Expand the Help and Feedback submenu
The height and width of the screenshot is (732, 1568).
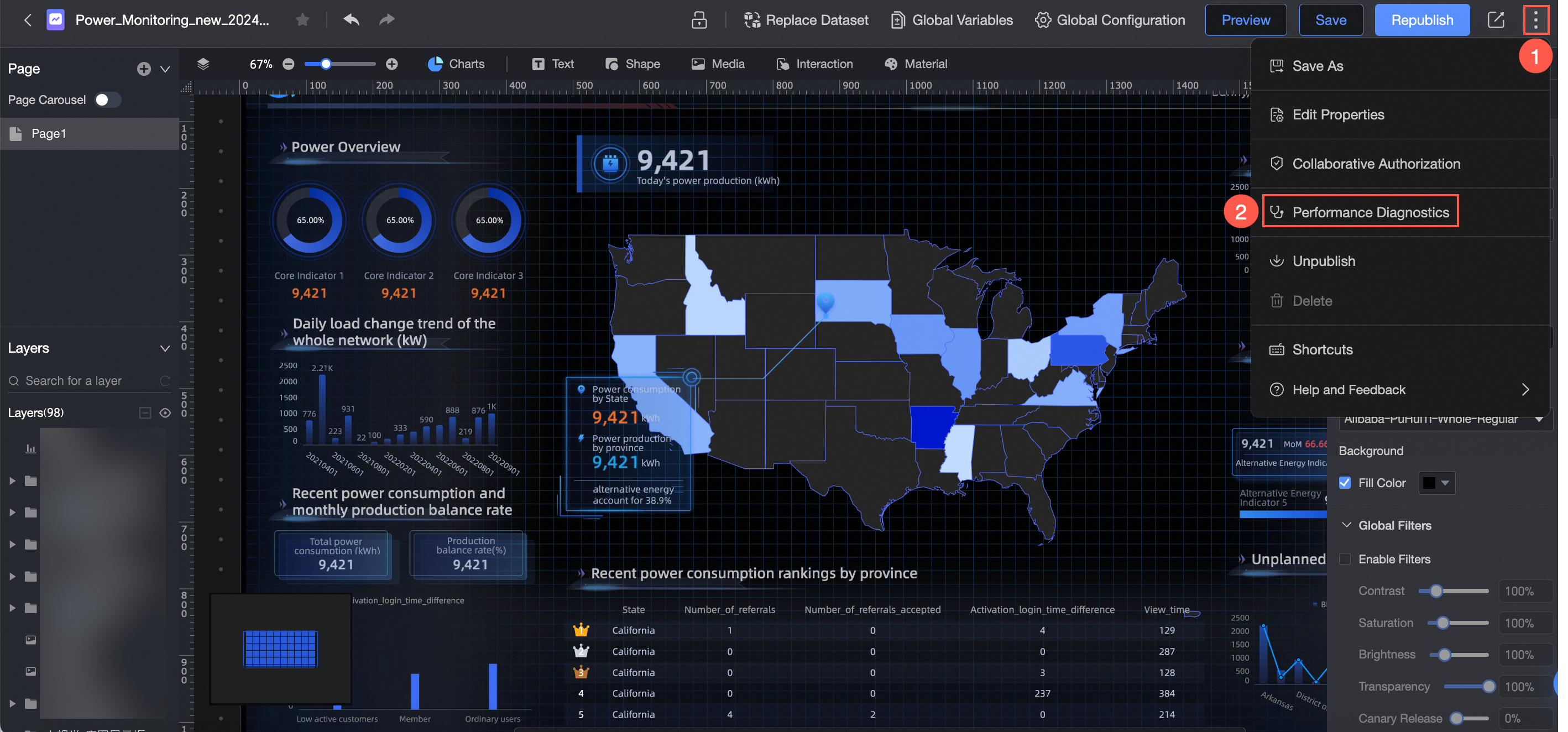pos(1525,390)
